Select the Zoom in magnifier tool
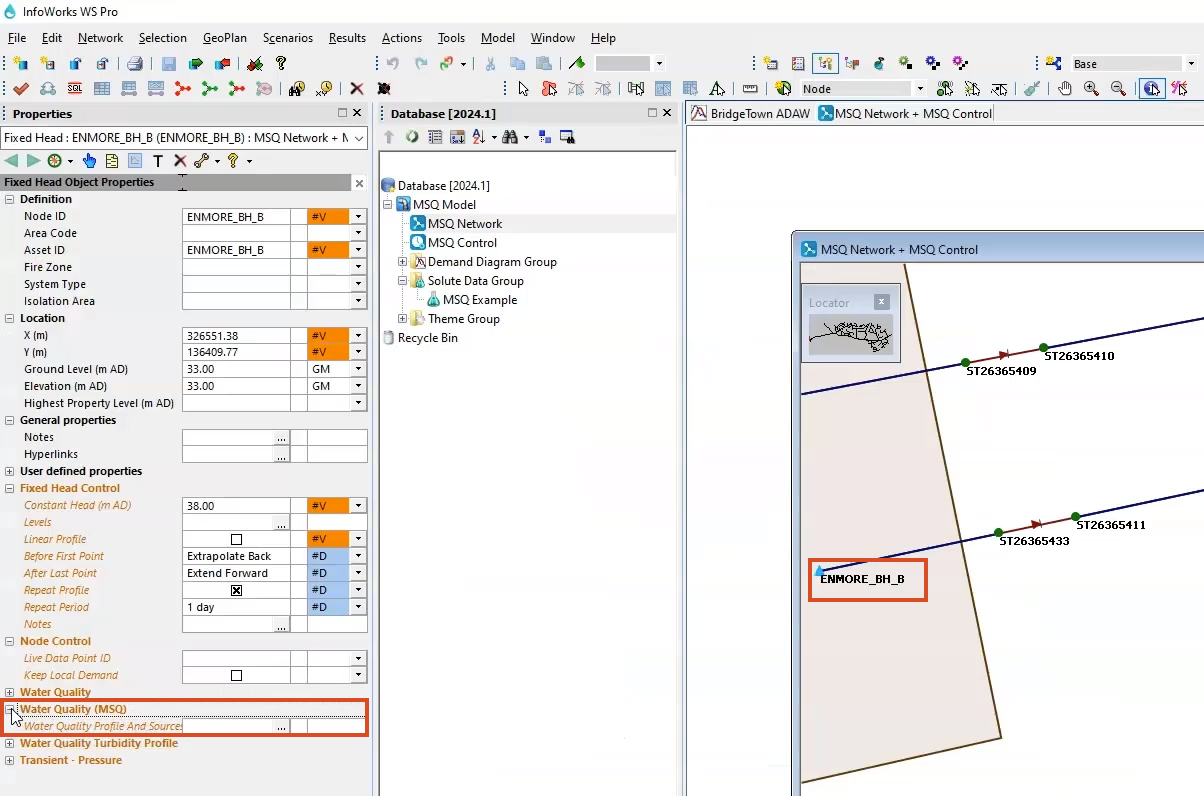 pyautogui.click(x=1091, y=89)
